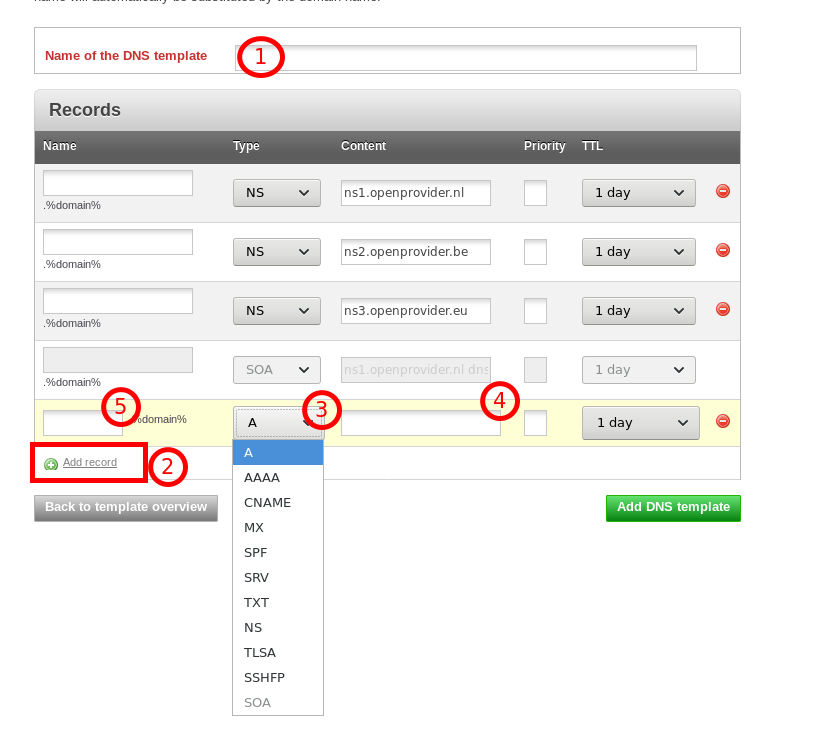Select TLSA record type
Image resolution: width=818 pixels, height=745 pixels.
click(x=278, y=653)
